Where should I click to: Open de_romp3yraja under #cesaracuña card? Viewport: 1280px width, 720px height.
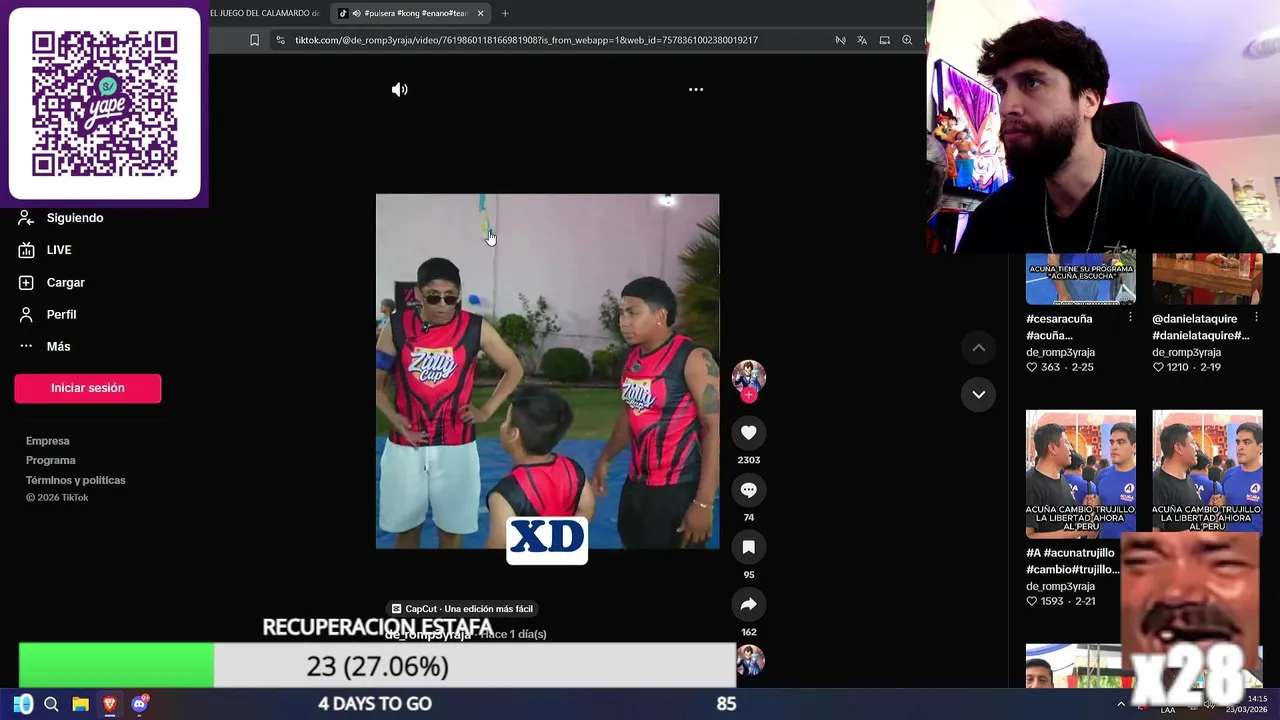[x=1060, y=352]
